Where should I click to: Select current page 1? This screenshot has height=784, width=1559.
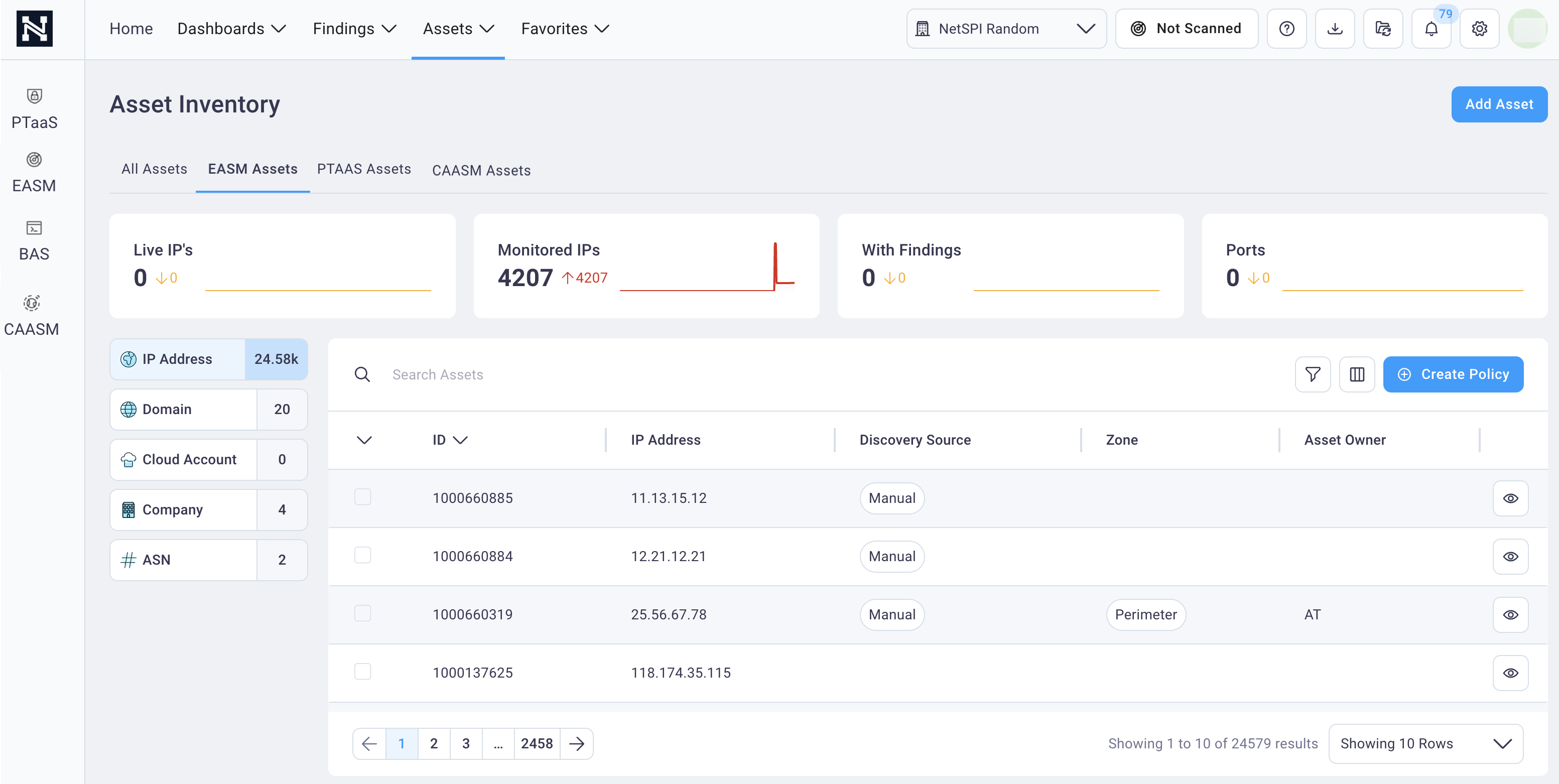[401, 743]
